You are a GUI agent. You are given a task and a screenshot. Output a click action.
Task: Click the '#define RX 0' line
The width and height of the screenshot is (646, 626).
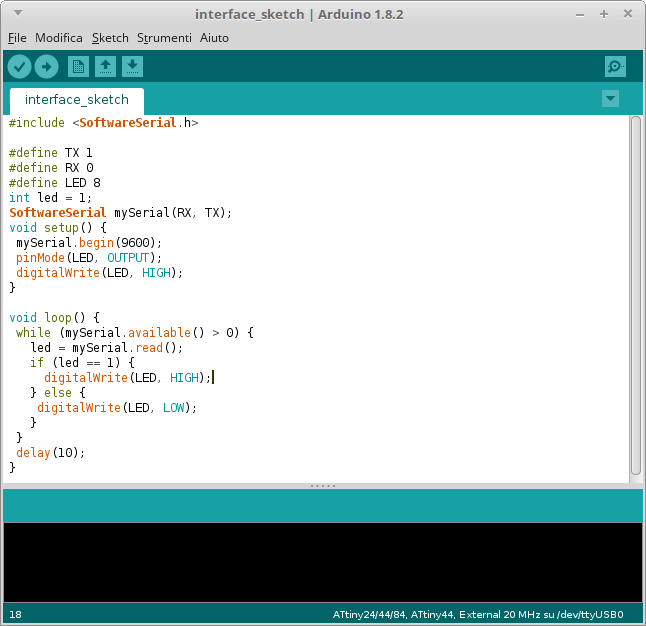coord(51,168)
